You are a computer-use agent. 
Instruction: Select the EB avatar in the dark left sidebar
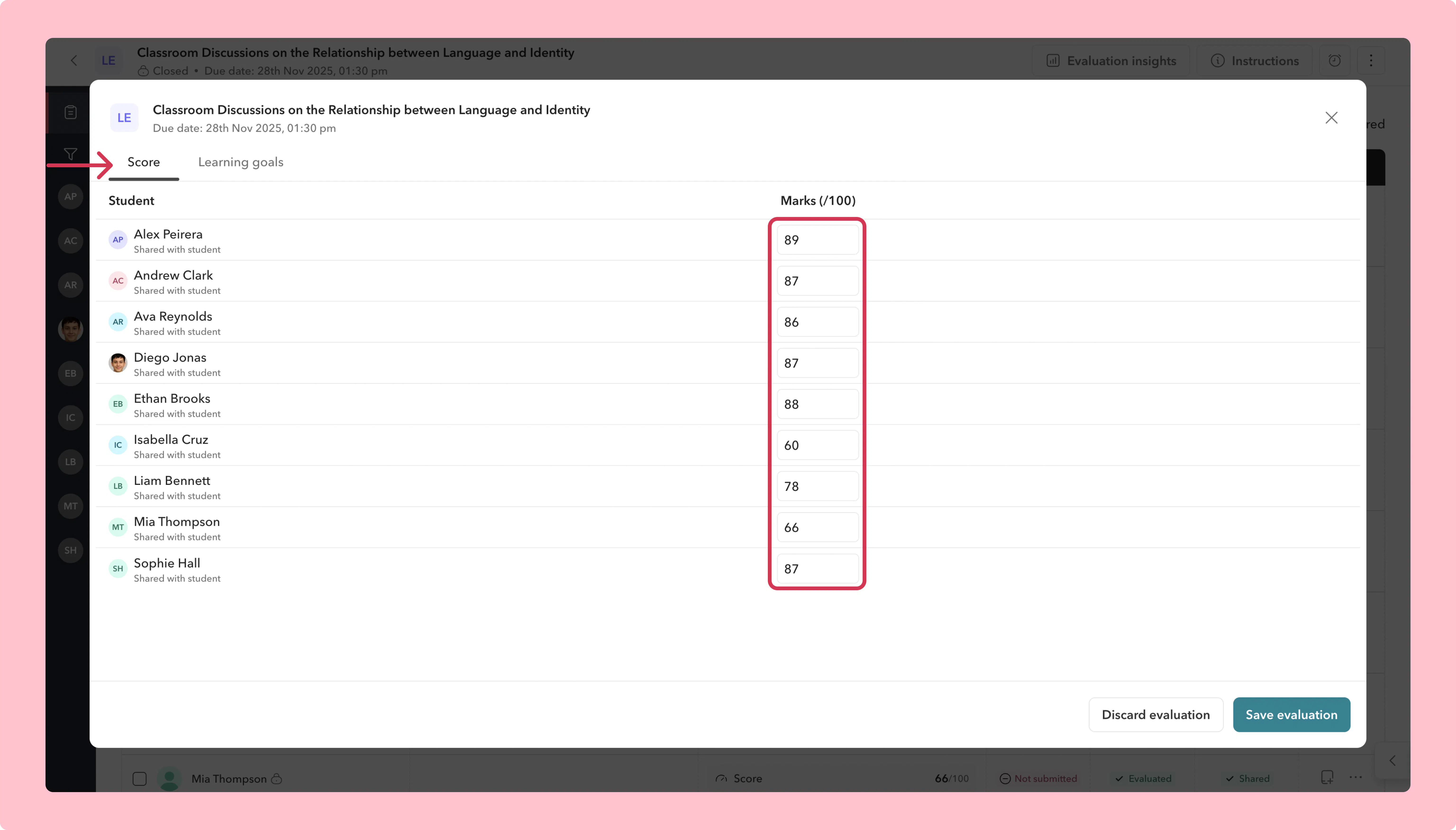pos(71,373)
